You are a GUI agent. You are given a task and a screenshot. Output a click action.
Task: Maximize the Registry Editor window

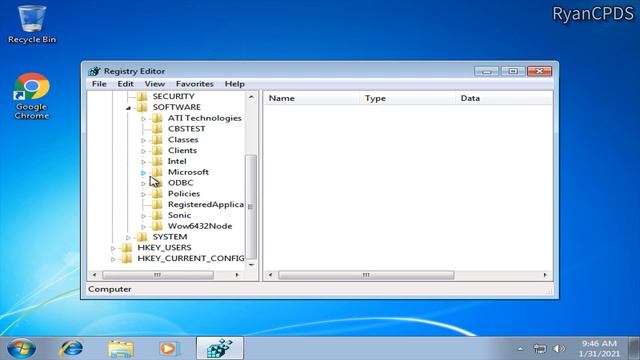[513, 71]
